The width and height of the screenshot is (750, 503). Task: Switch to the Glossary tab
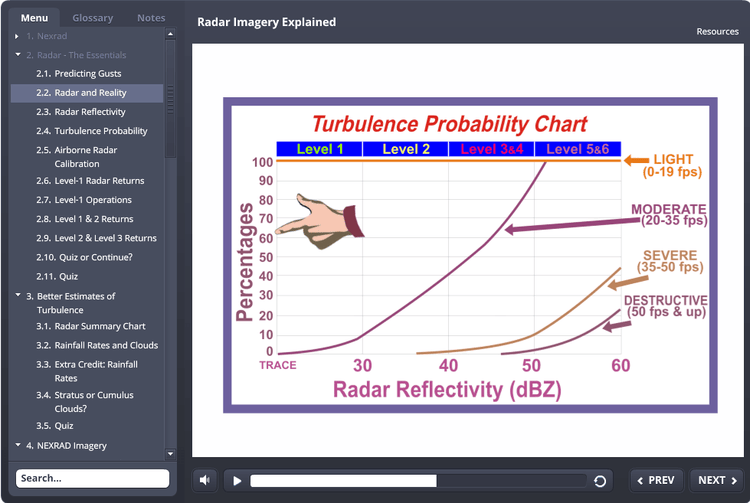coord(93,18)
